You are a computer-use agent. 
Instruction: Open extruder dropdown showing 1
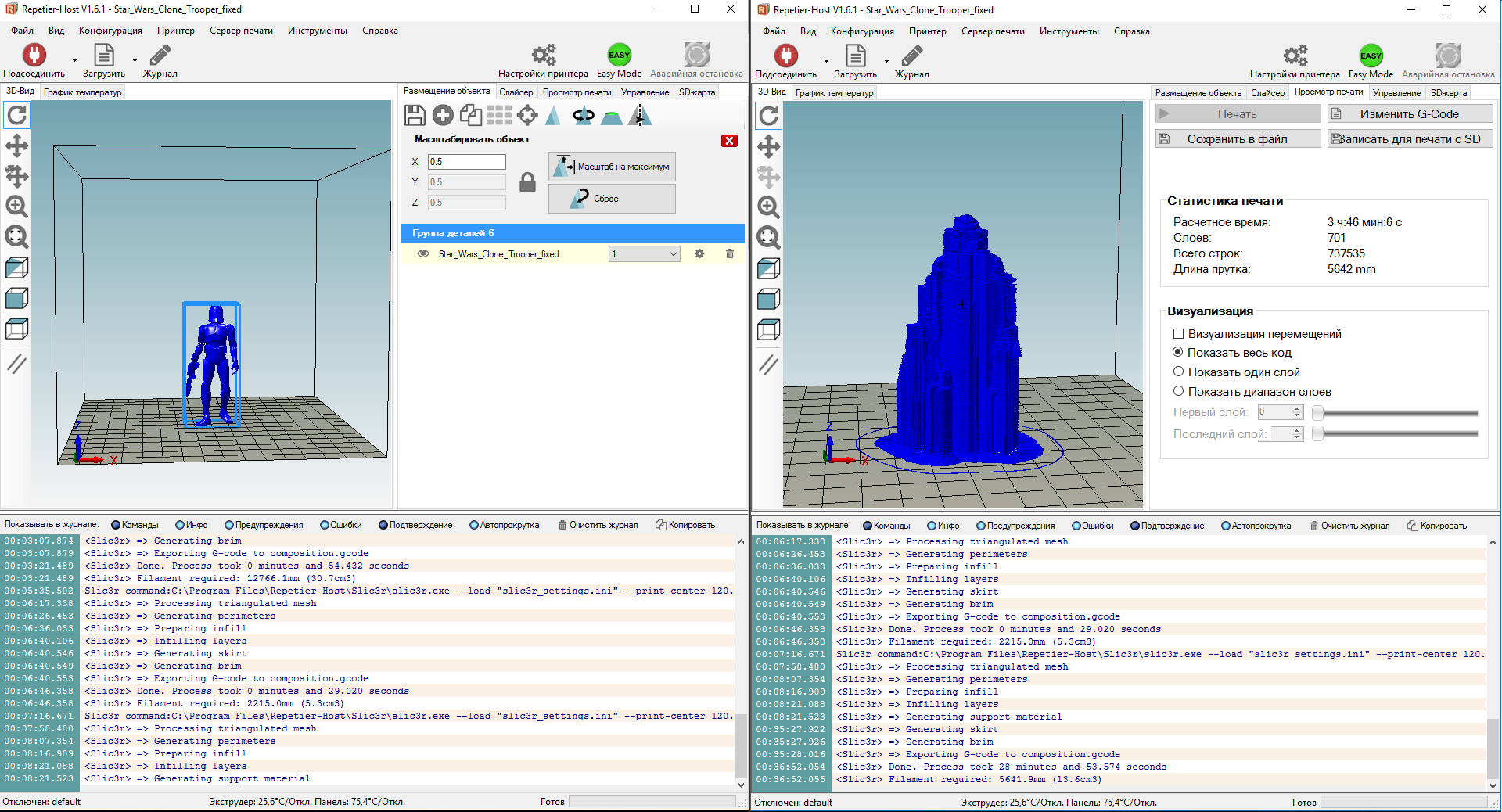(645, 253)
